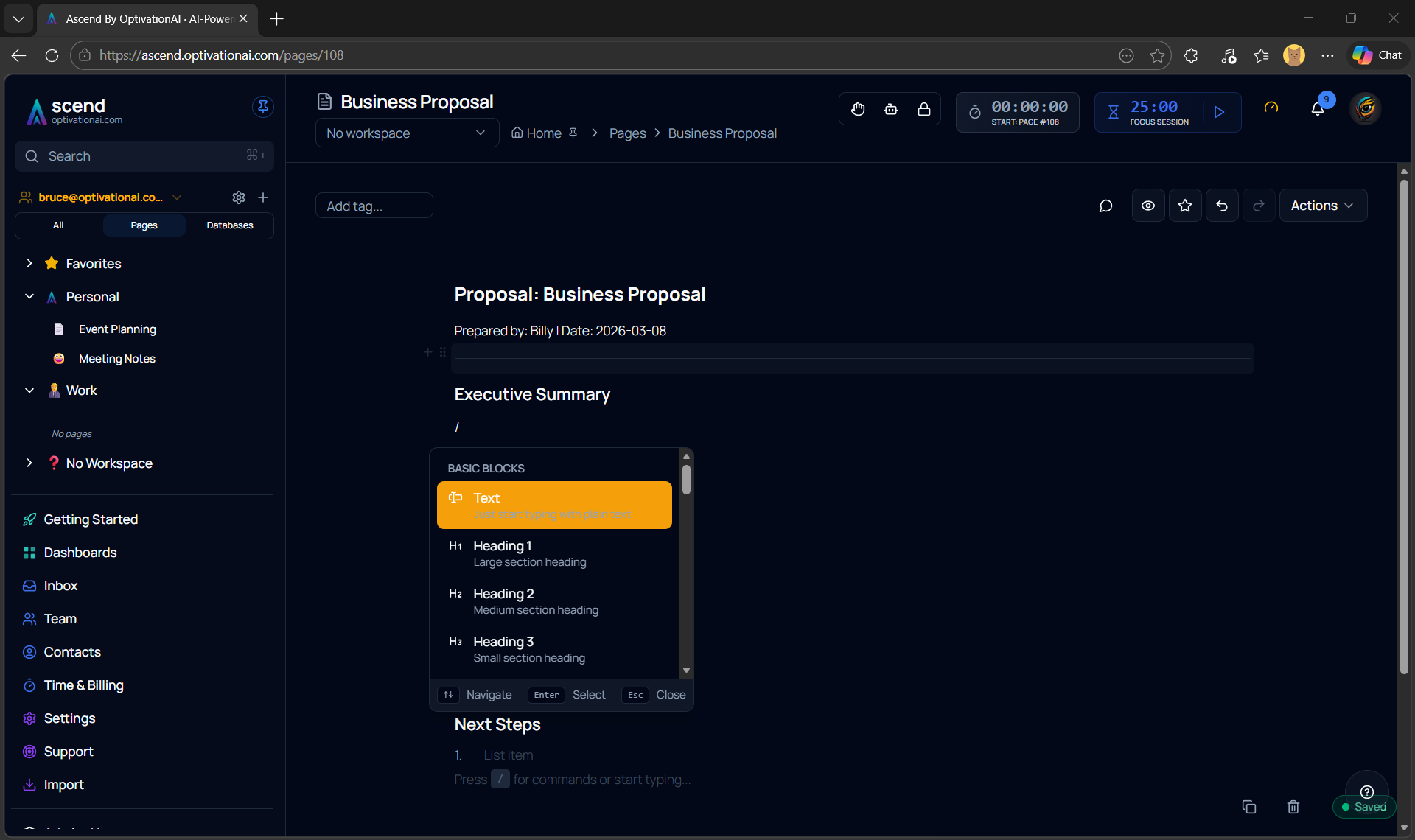Click the Add tag input field
This screenshot has width=1415, height=840.
pos(374,206)
